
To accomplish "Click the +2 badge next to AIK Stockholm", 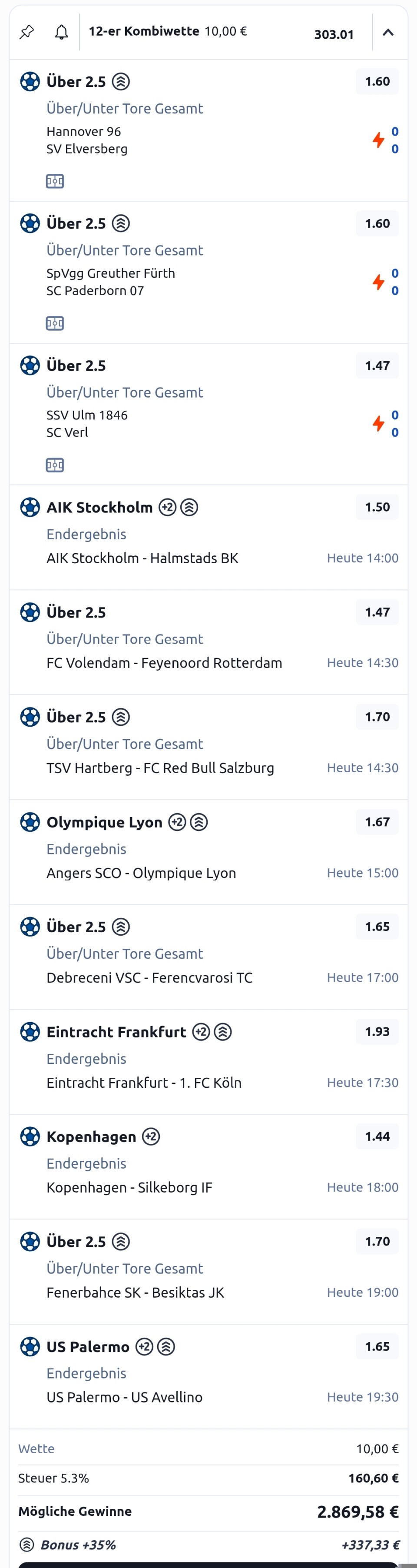I will [167, 507].
